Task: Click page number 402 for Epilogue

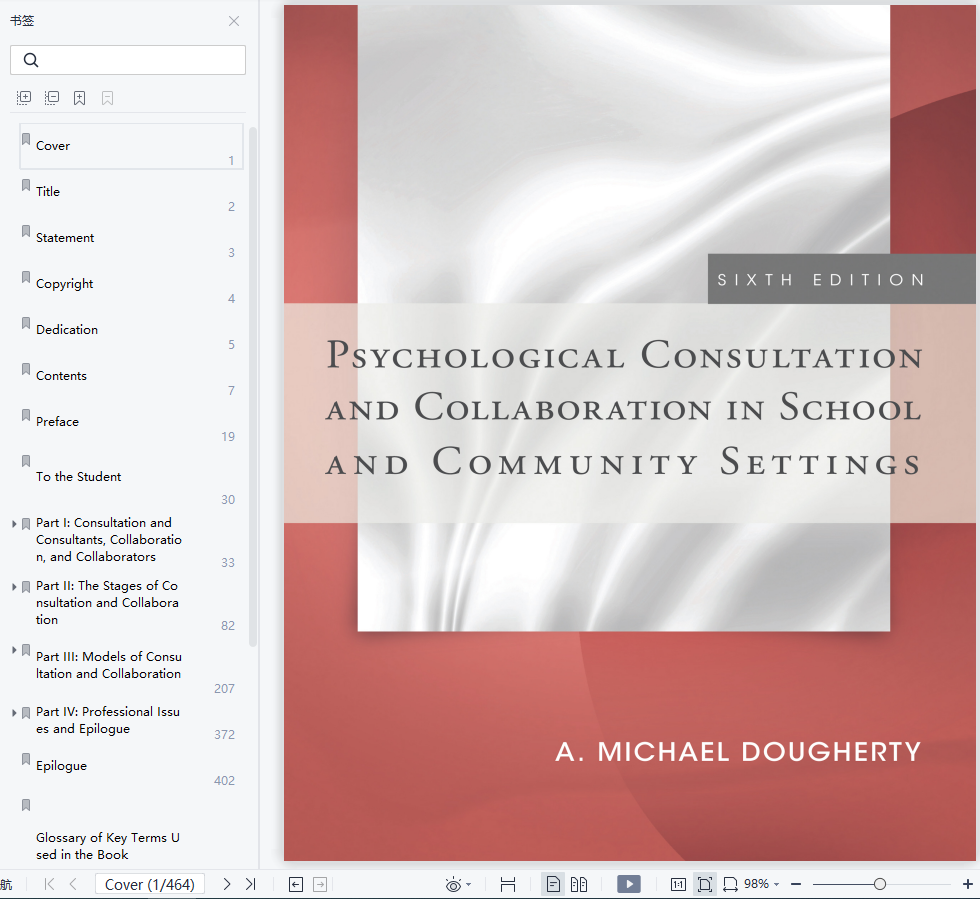Action: click(224, 780)
